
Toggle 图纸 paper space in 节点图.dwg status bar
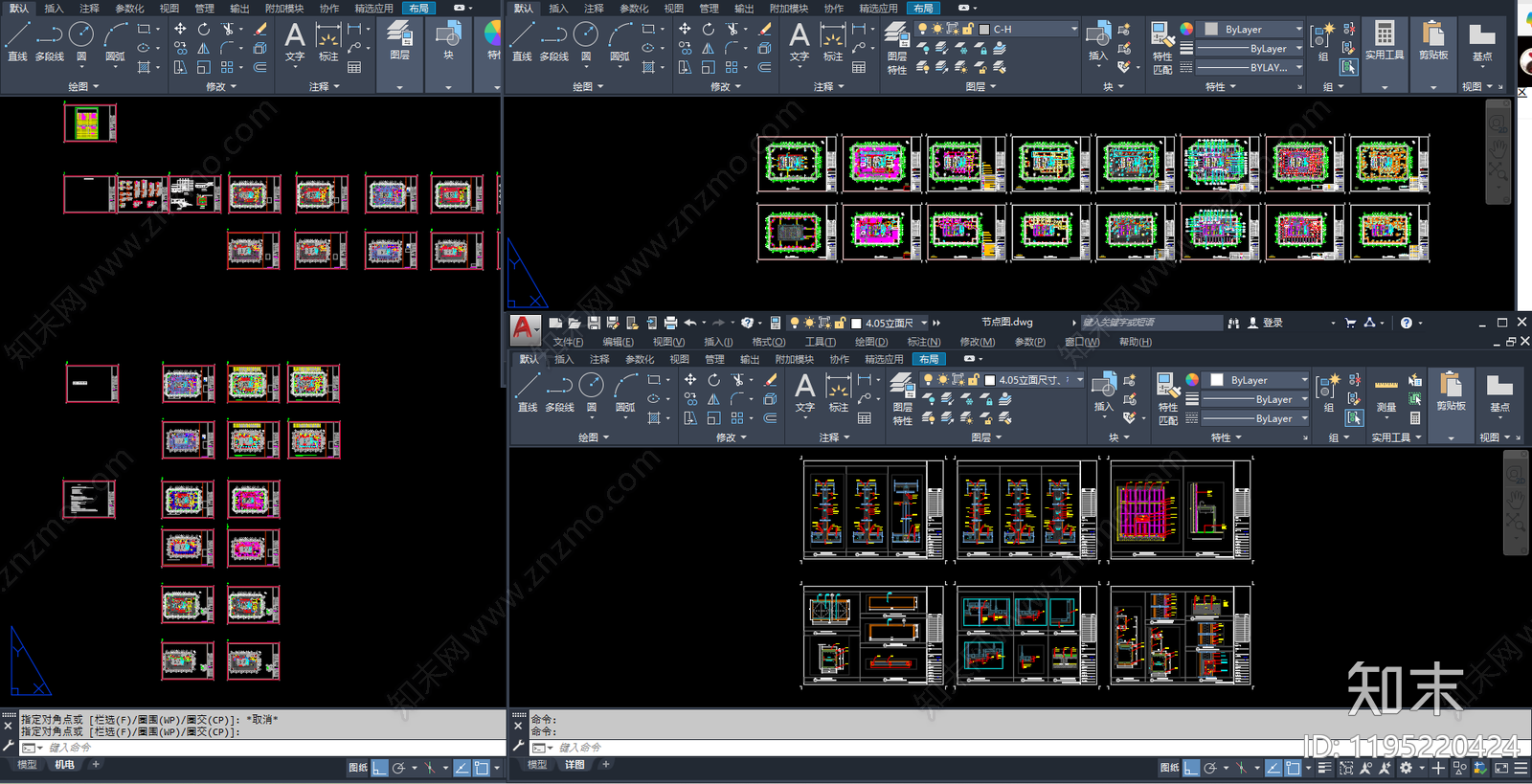point(1169,768)
